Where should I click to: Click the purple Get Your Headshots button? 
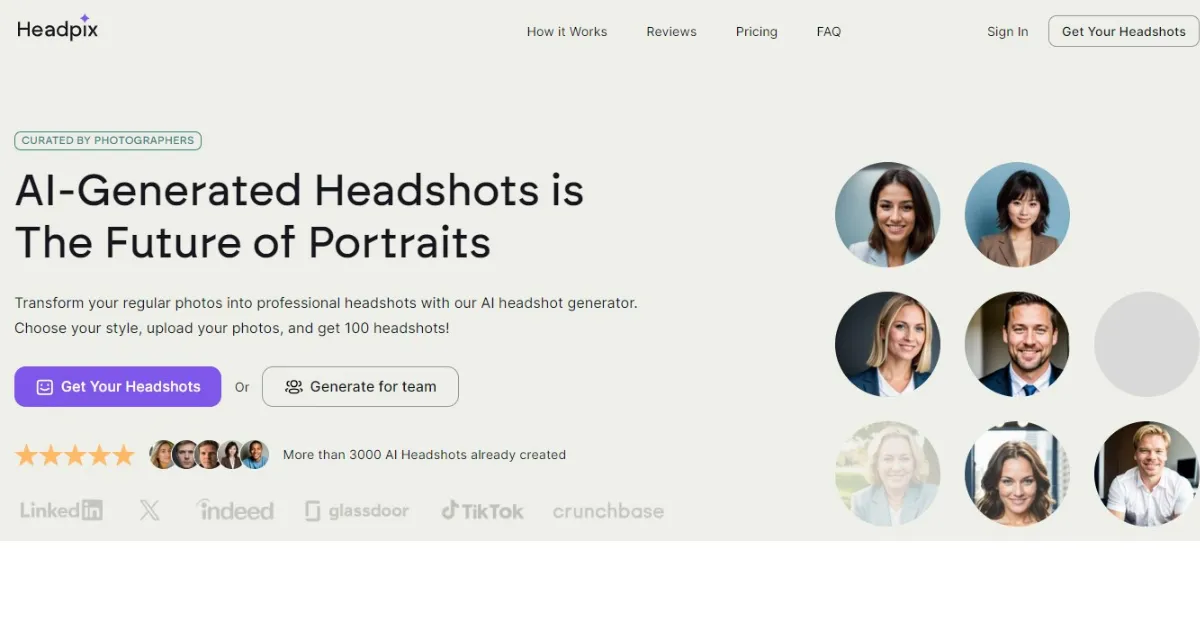[118, 386]
